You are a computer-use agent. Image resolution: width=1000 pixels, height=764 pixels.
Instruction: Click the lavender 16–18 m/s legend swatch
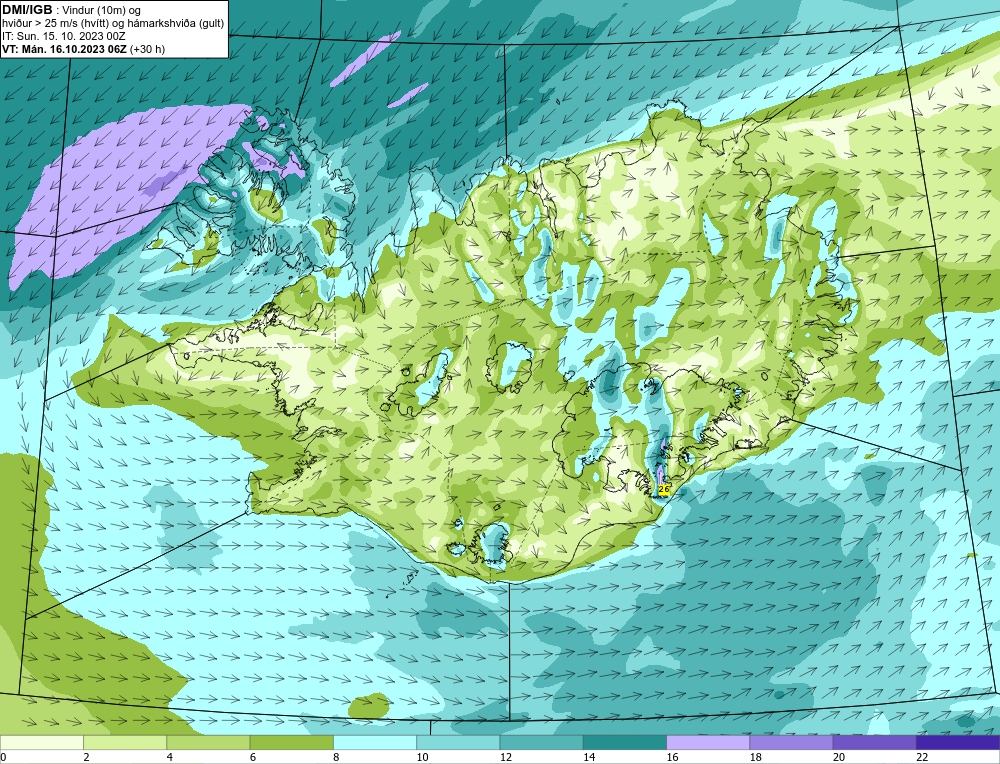pyautogui.click(x=708, y=742)
